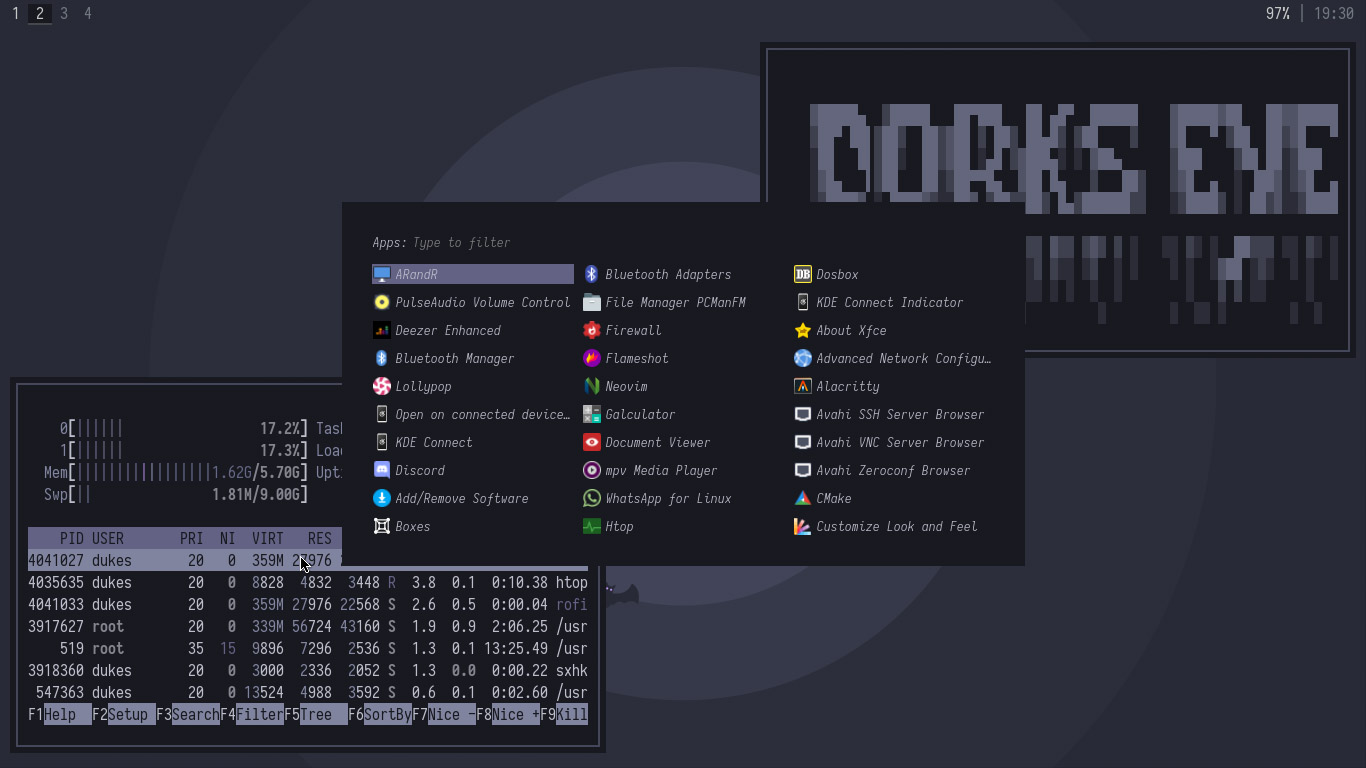Viewport: 1366px width, 768px height.
Task: Launch Open on connected device entry
Action: 473,414
